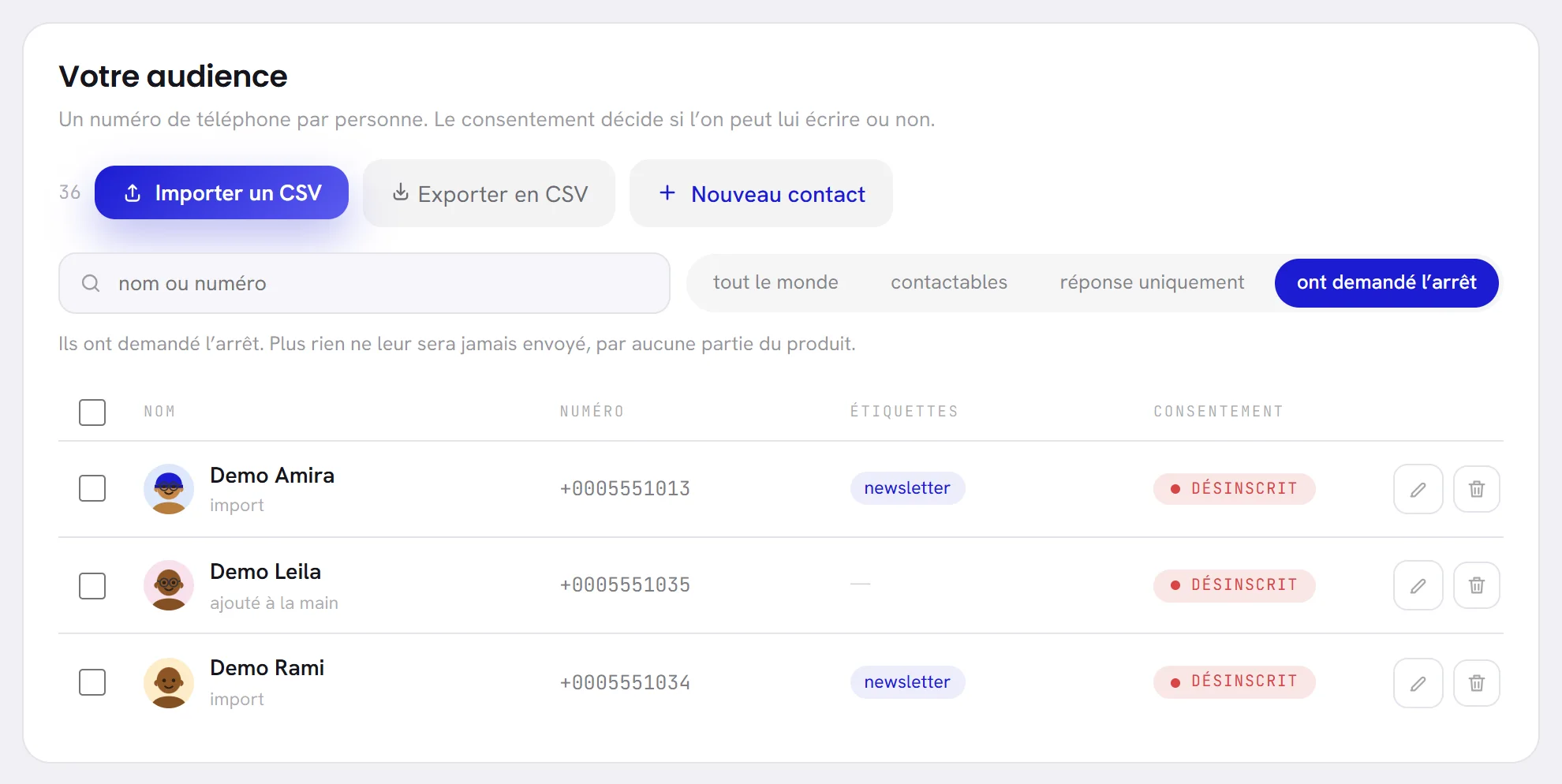The width and height of the screenshot is (1562, 784).
Task: Edit the Demo Leila contact
Action: point(1418,585)
